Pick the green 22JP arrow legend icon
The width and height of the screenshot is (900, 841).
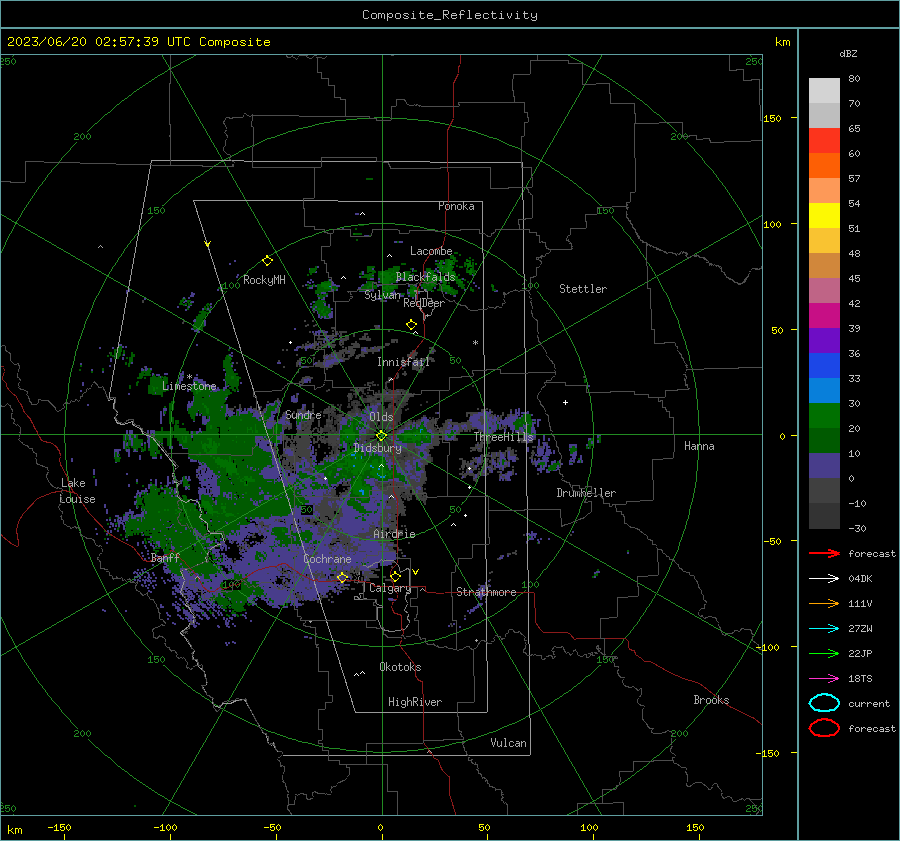point(824,653)
